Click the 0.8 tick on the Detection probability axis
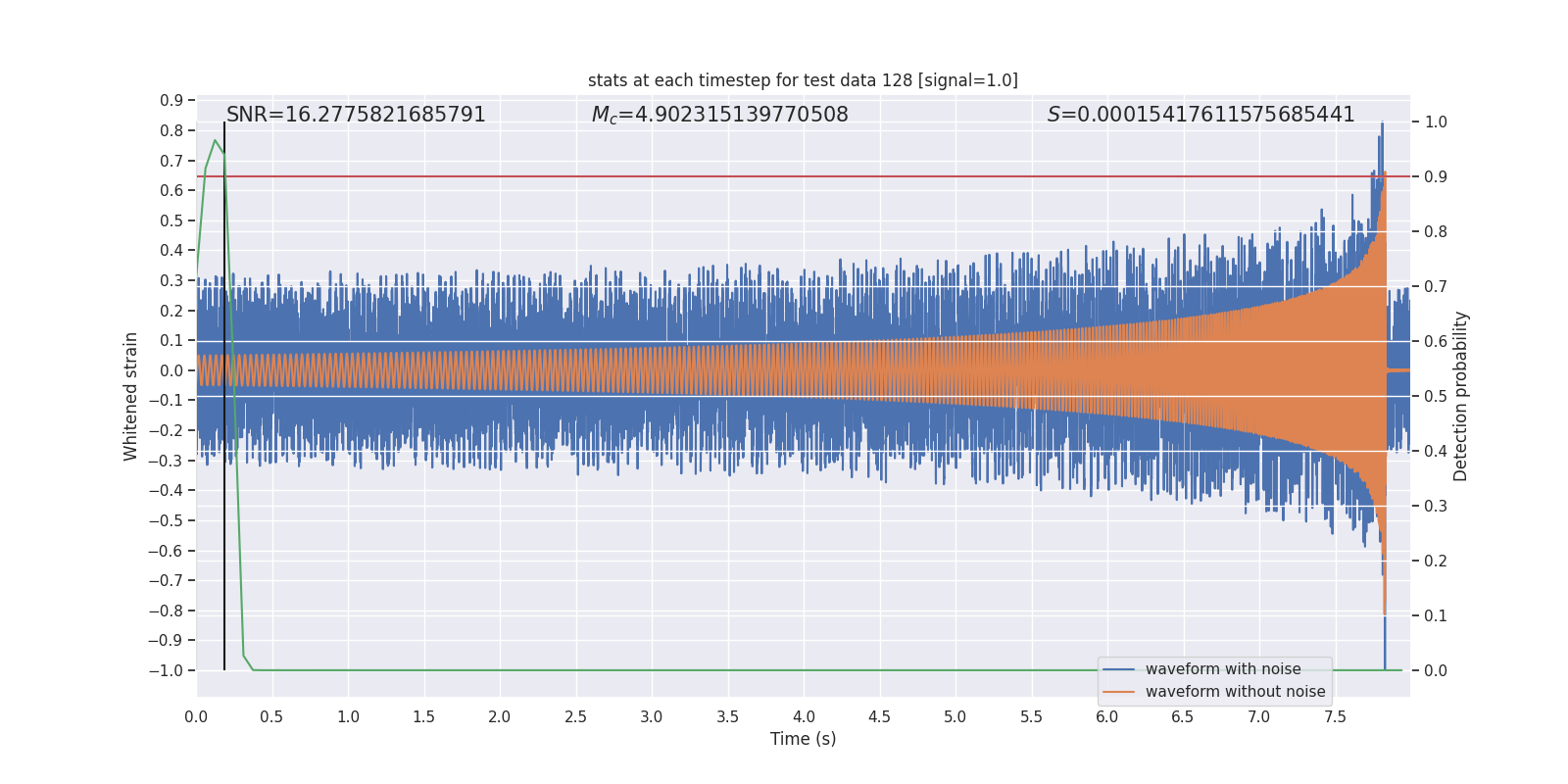This screenshot has width=1568, height=784. [x=1436, y=232]
